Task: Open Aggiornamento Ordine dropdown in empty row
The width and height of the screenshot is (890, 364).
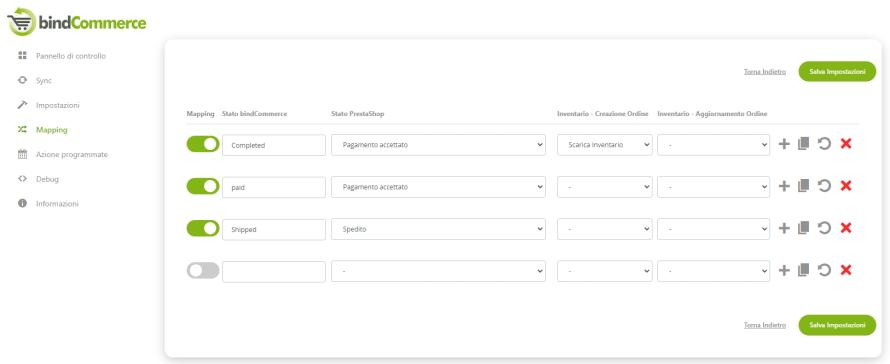Action: pyautogui.click(x=713, y=271)
